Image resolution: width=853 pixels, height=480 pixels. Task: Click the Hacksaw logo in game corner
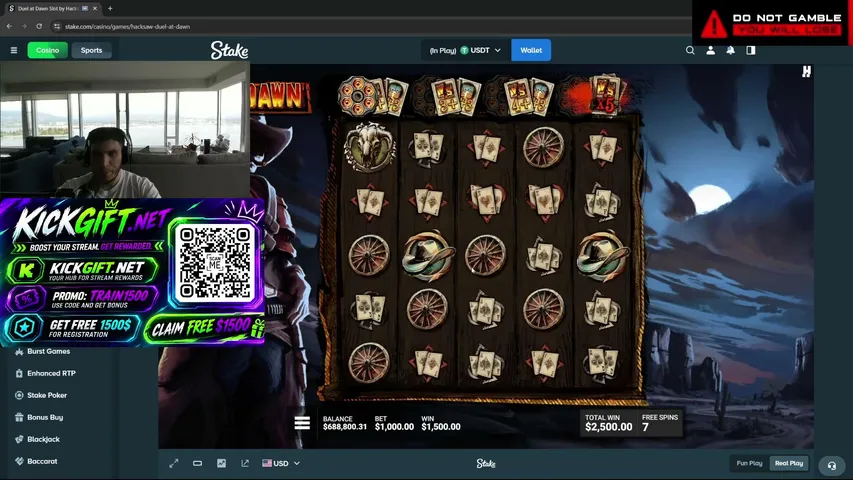point(806,72)
